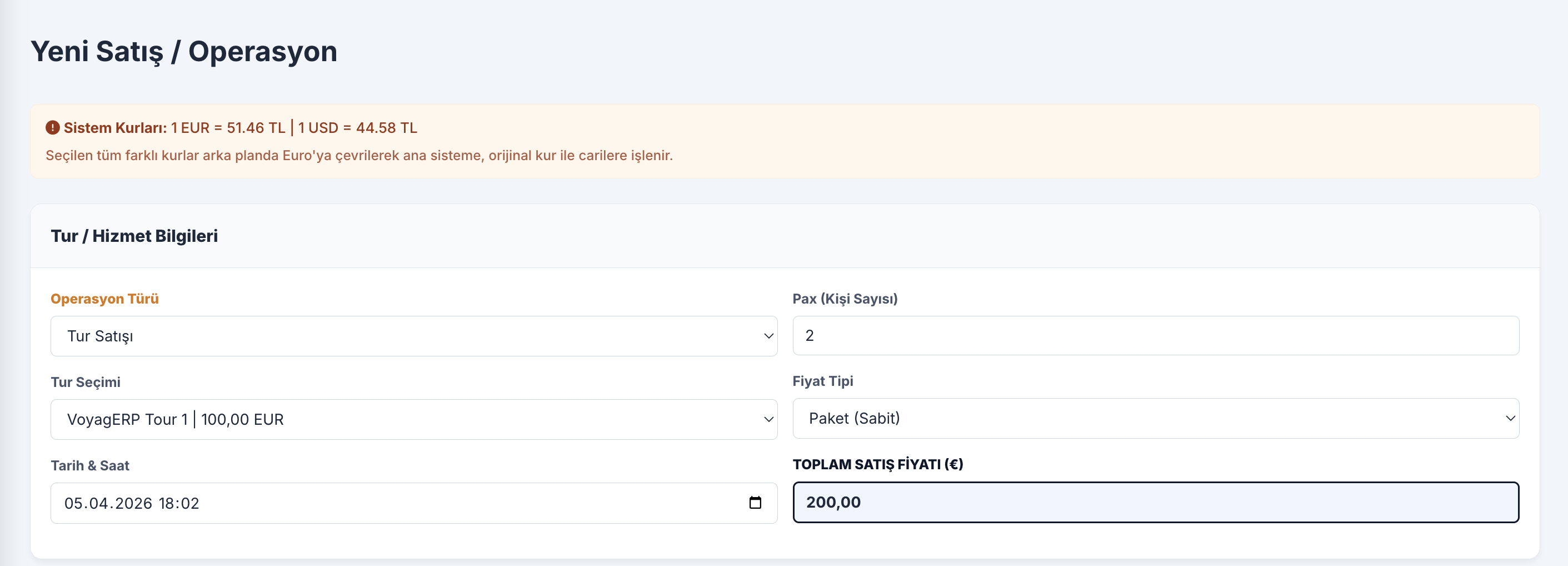
Task: Focus the Pax (Kişi Sayısı) input field
Action: (x=1155, y=335)
